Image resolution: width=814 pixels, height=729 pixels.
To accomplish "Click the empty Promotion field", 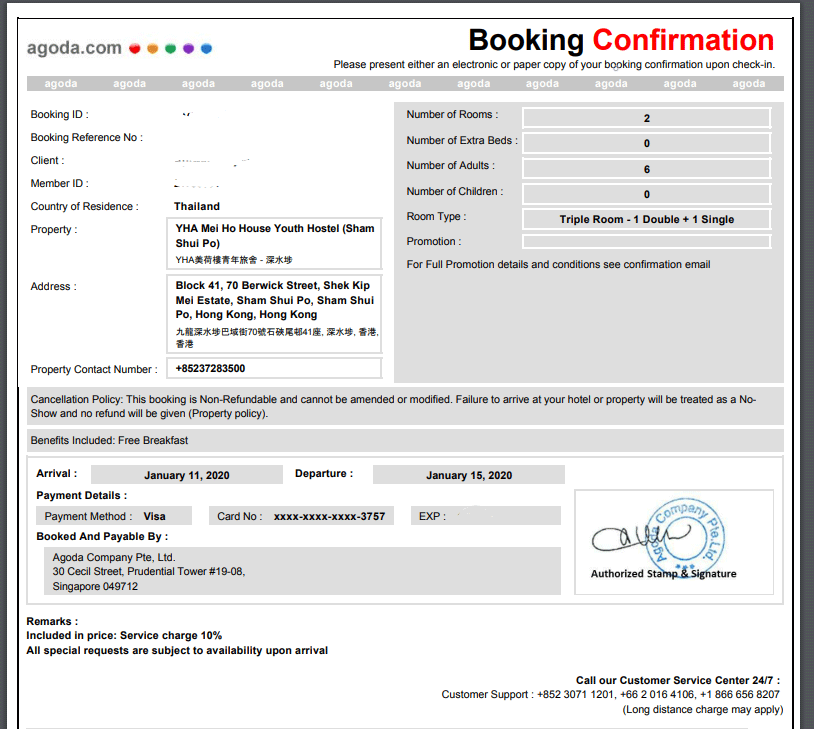I will [x=646, y=241].
